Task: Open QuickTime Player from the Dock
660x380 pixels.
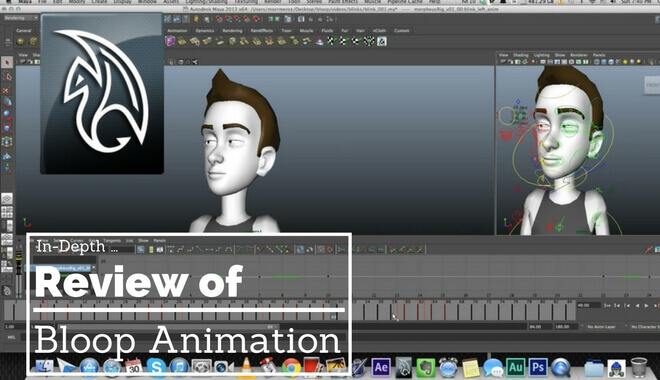Action: point(560,367)
